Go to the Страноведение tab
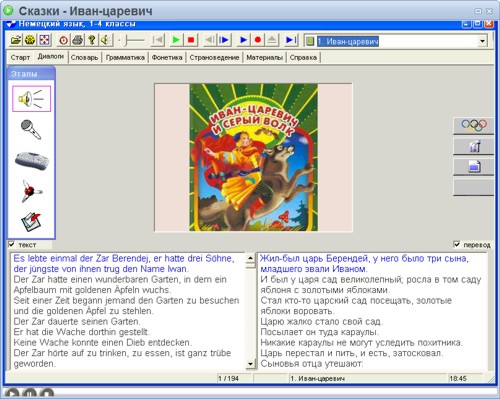 pos(214,57)
